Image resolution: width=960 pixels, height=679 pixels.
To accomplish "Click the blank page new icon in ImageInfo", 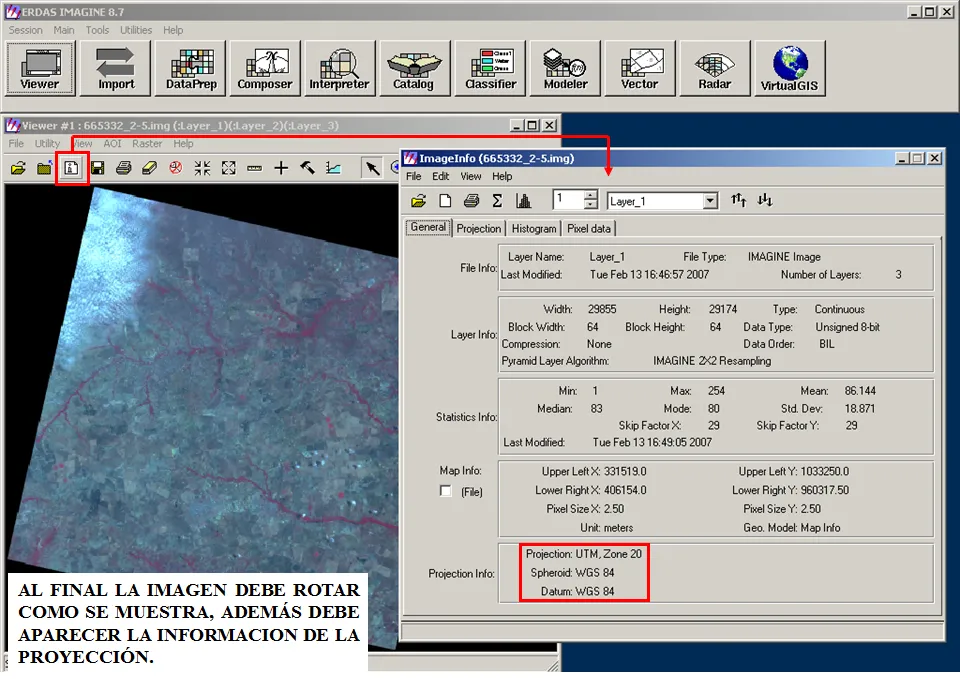I will (445, 201).
